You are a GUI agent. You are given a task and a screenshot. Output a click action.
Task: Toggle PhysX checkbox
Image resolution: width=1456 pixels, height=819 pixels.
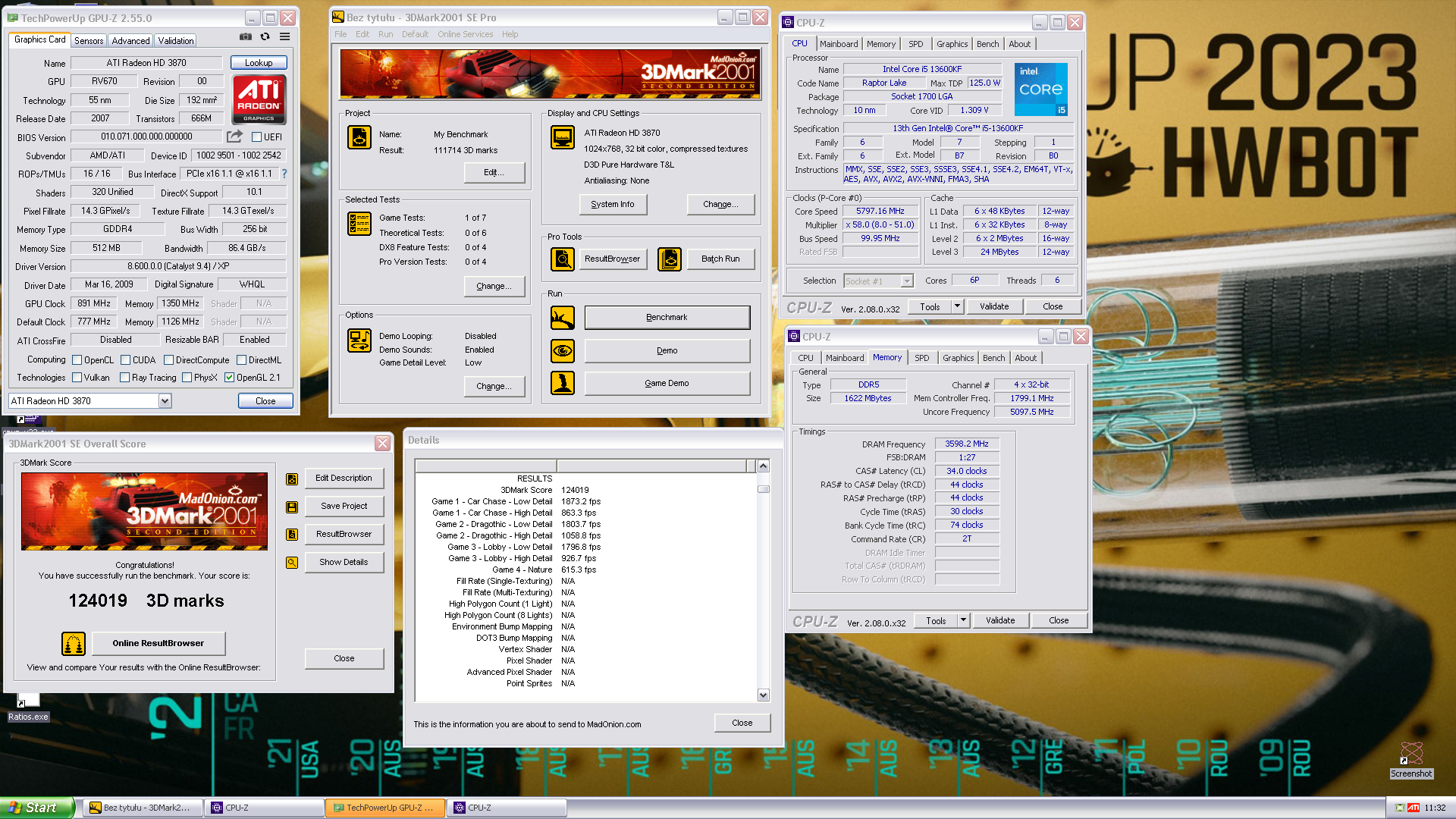187,378
